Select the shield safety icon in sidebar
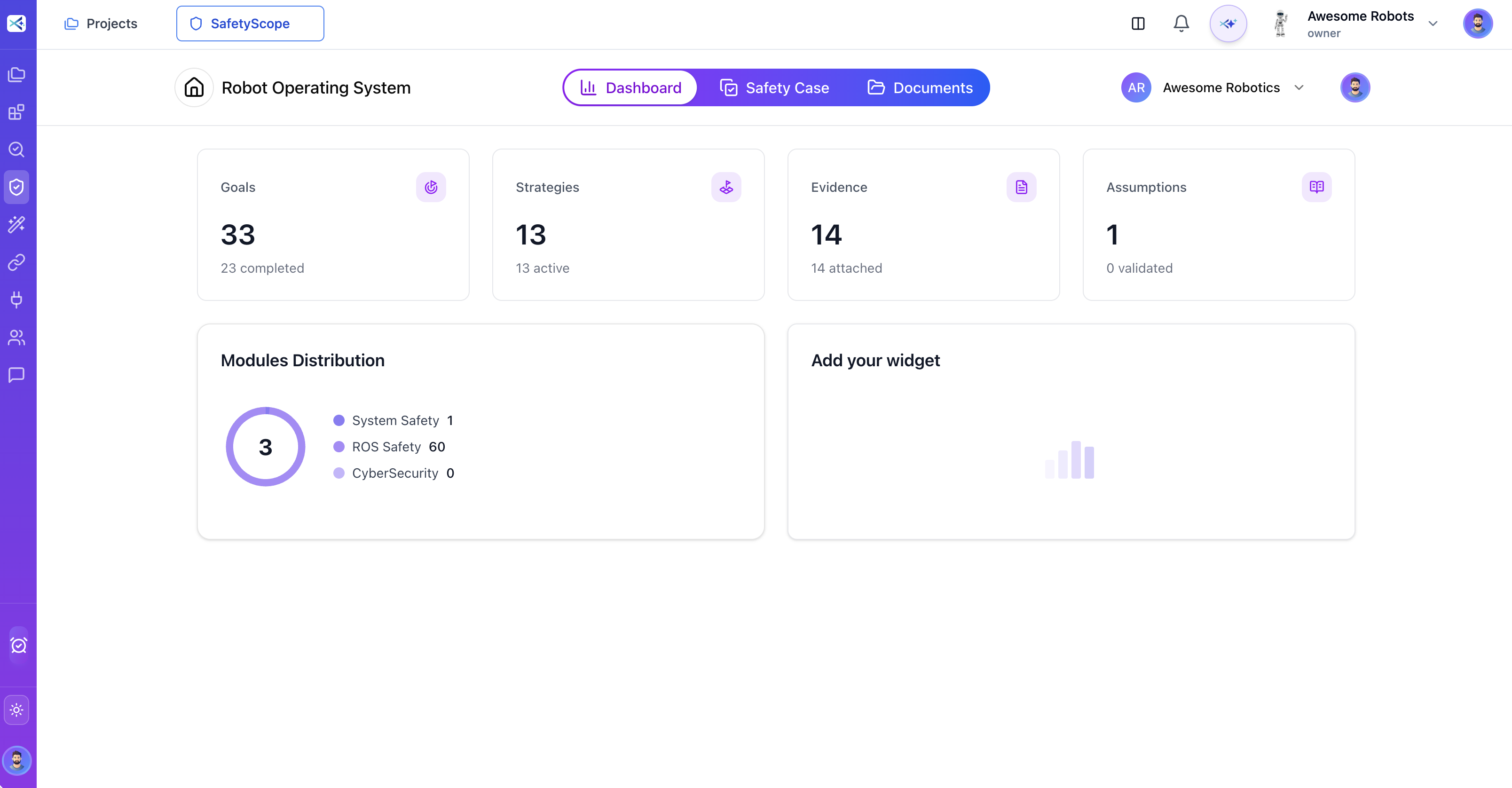Image resolution: width=1512 pixels, height=788 pixels. tap(16, 187)
